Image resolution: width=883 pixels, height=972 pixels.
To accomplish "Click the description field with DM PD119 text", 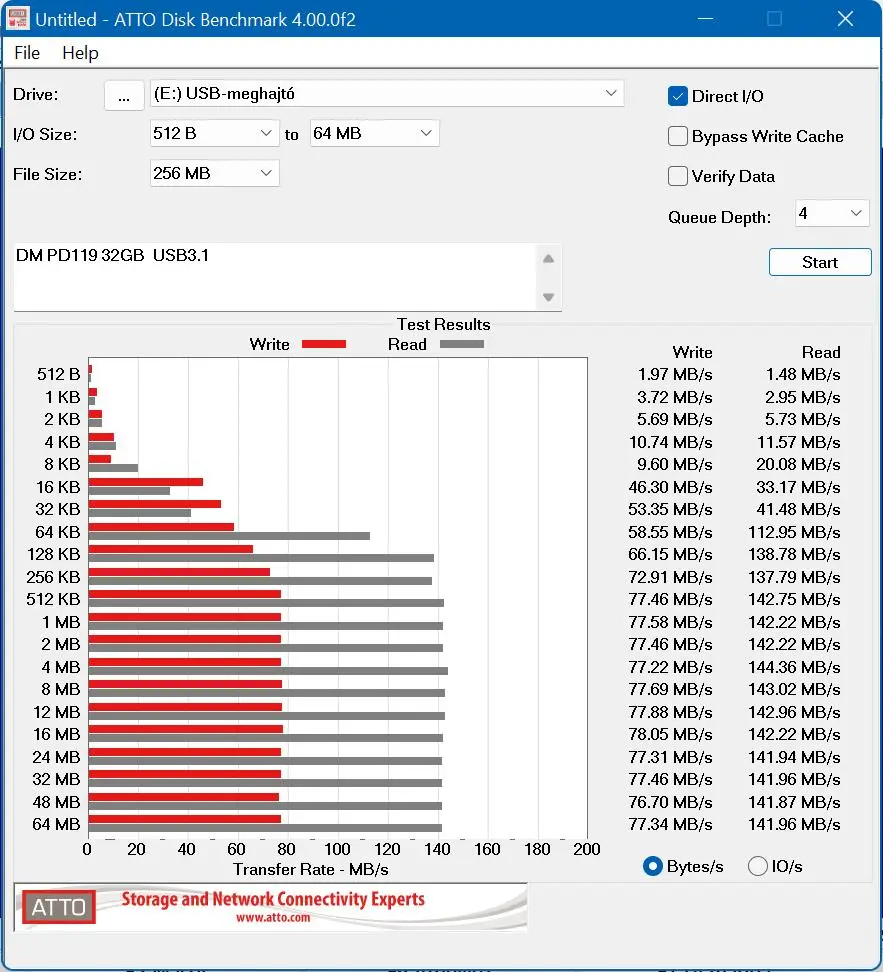I will [275, 277].
